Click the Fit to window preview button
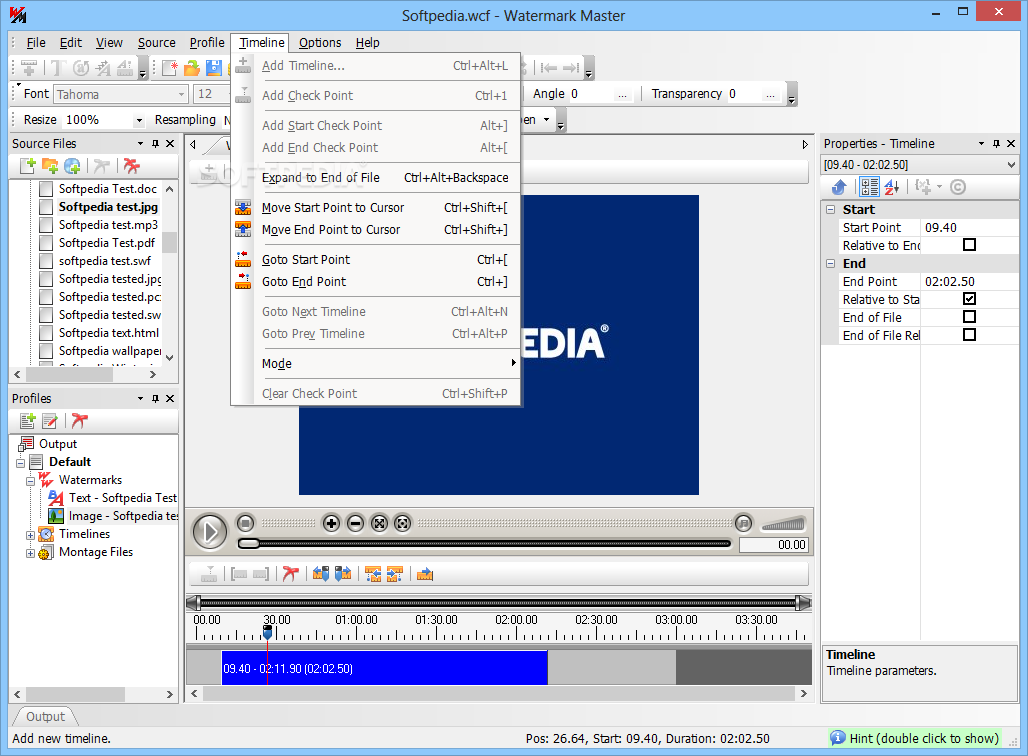Image resolution: width=1028 pixels, height=756 pixels. pos(379,523)
